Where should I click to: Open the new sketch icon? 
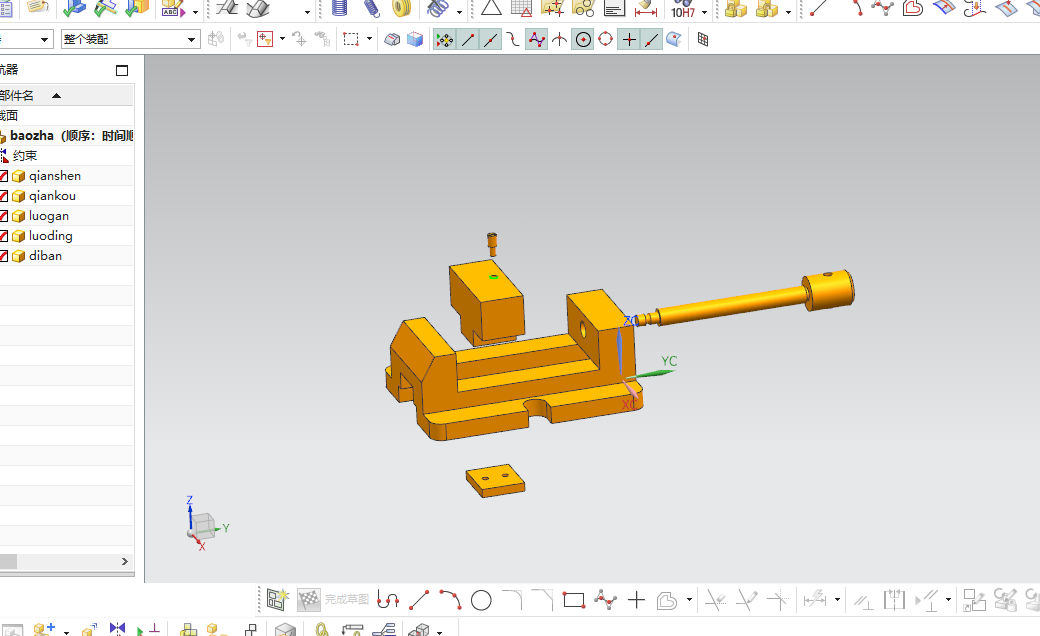278,600
